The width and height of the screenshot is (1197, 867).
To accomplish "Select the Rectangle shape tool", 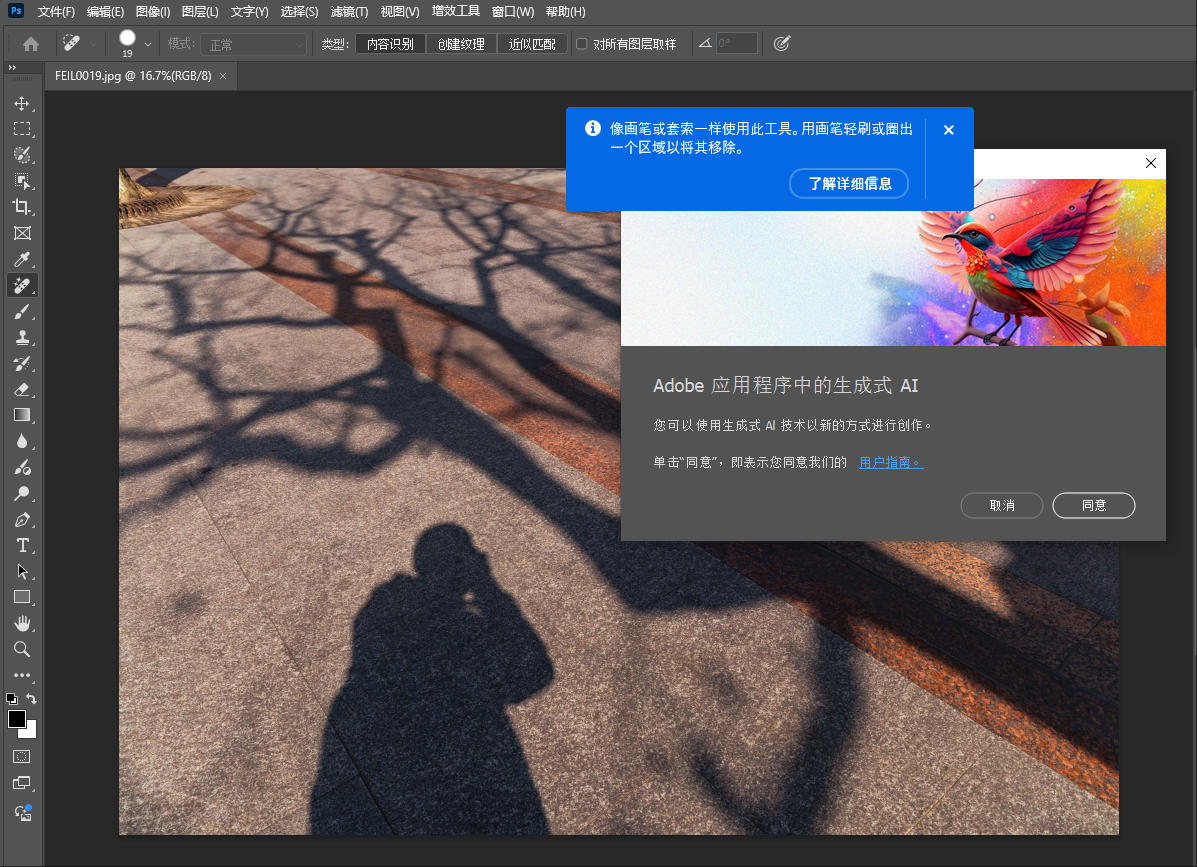I will (22, 598).
